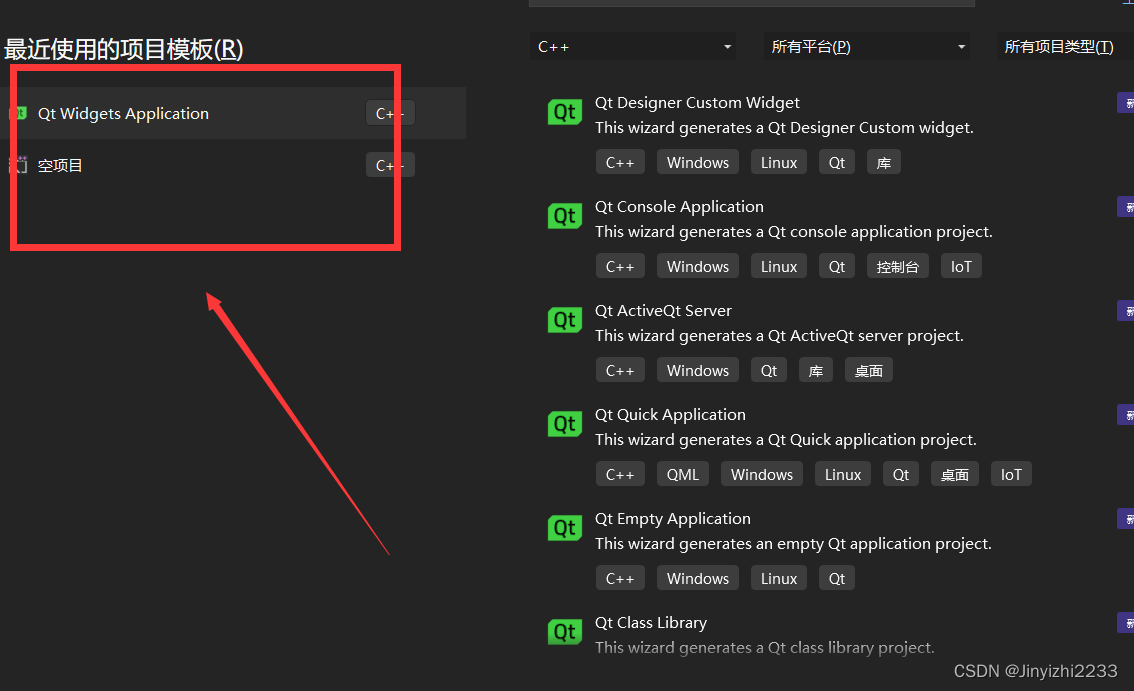Click Linux tag under Qt Empty Application
Screen dimensions: 1134x691
click(779, 579)
